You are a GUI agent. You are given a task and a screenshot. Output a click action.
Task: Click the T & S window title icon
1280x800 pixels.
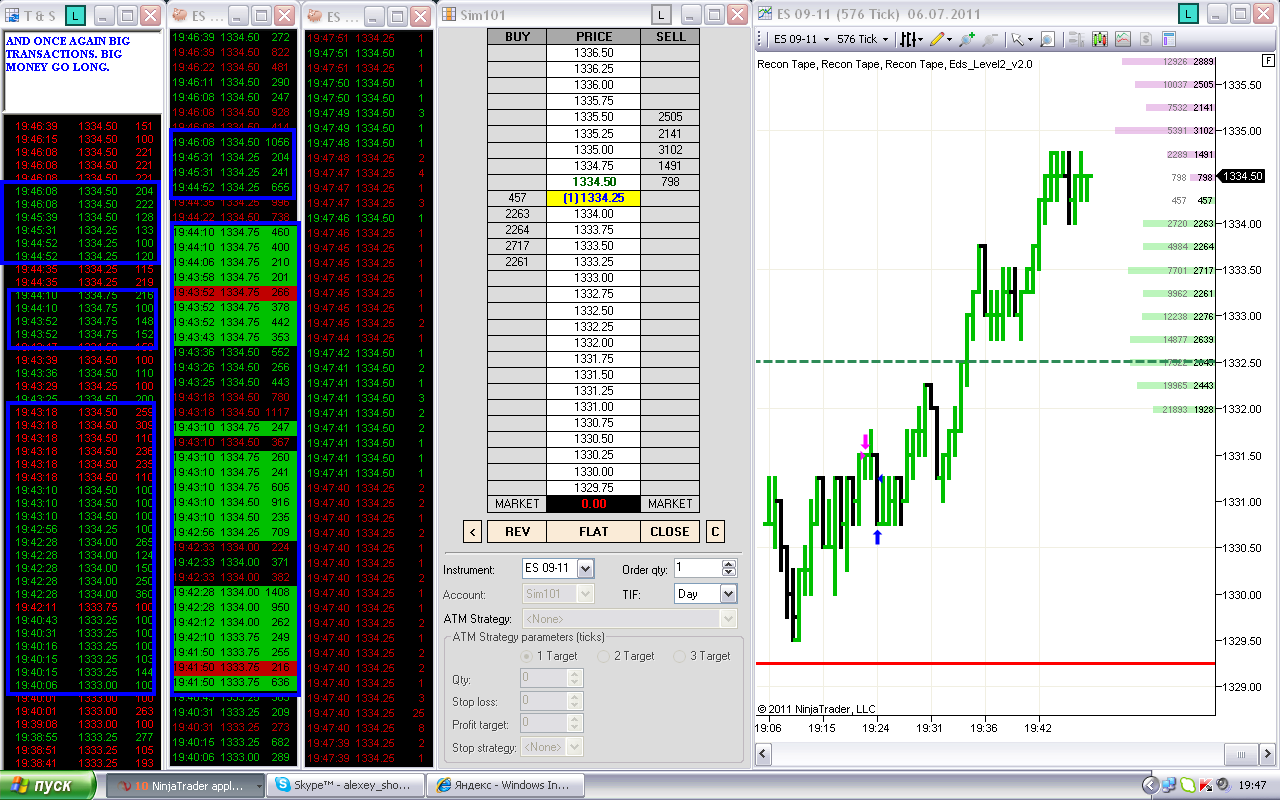[14, 14]
